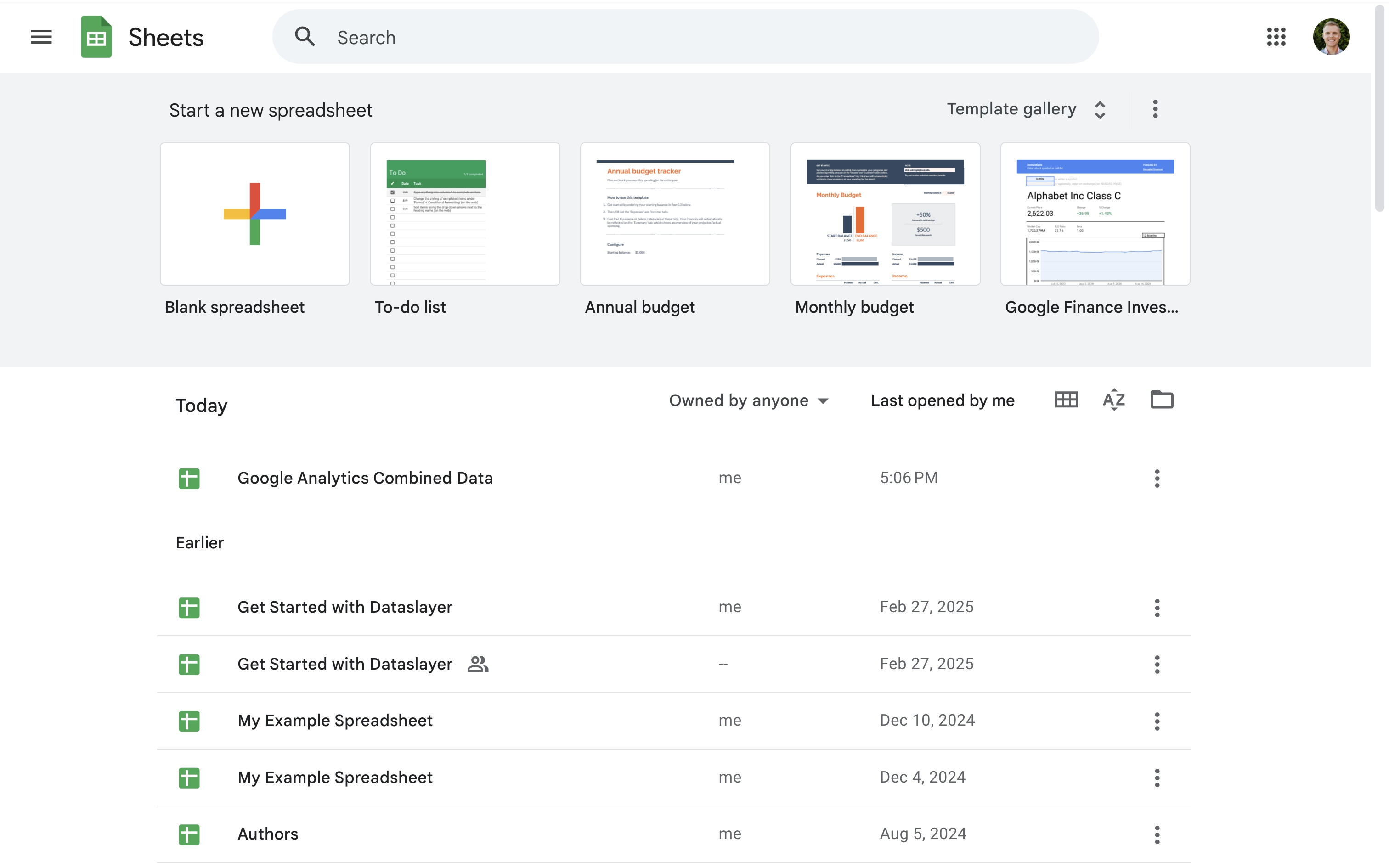Click your profile avatar

pos(1332,36)
